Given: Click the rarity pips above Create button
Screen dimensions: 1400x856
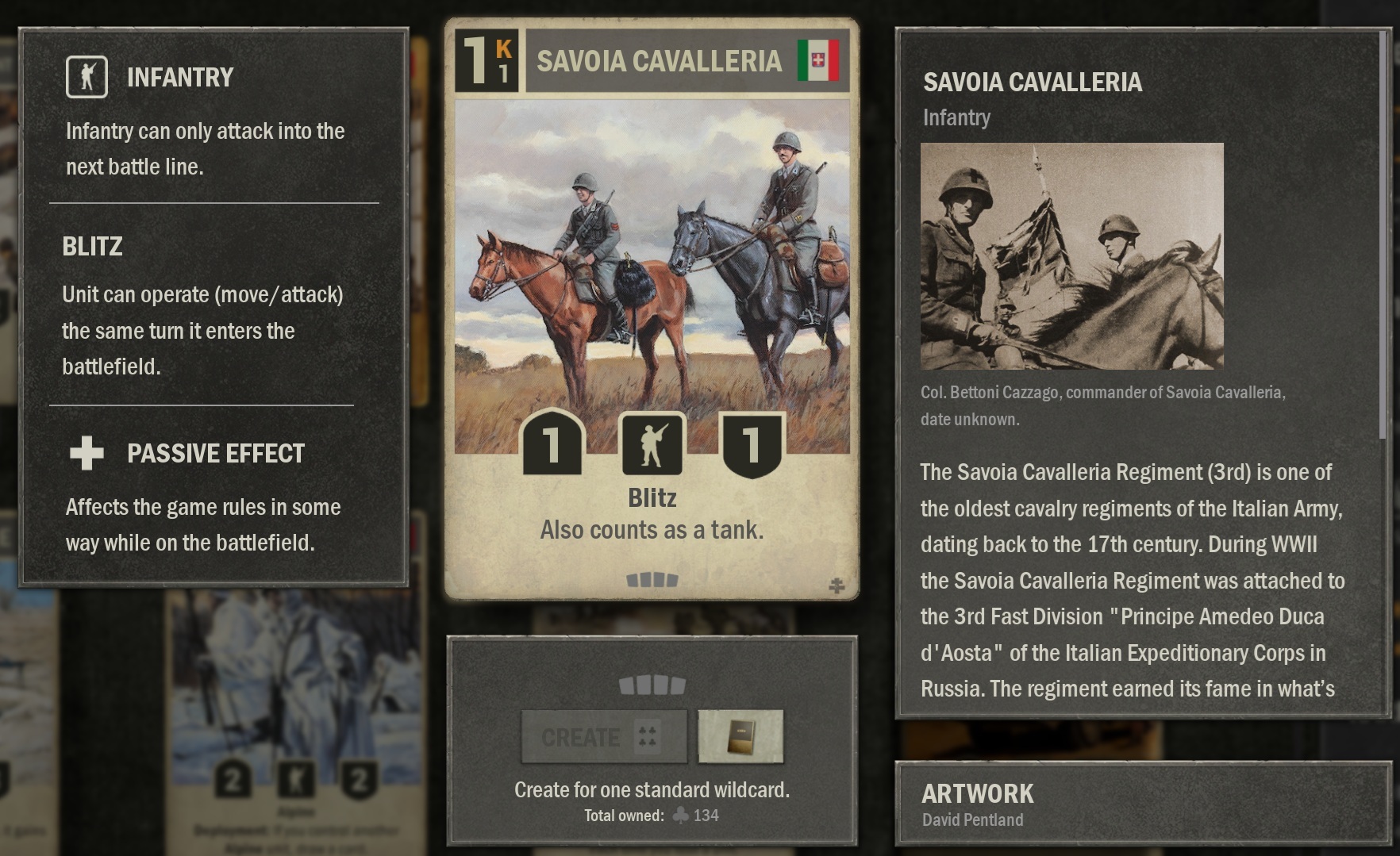Looking at the screenshot, I should pyautogui.click(x=652, y=685).
